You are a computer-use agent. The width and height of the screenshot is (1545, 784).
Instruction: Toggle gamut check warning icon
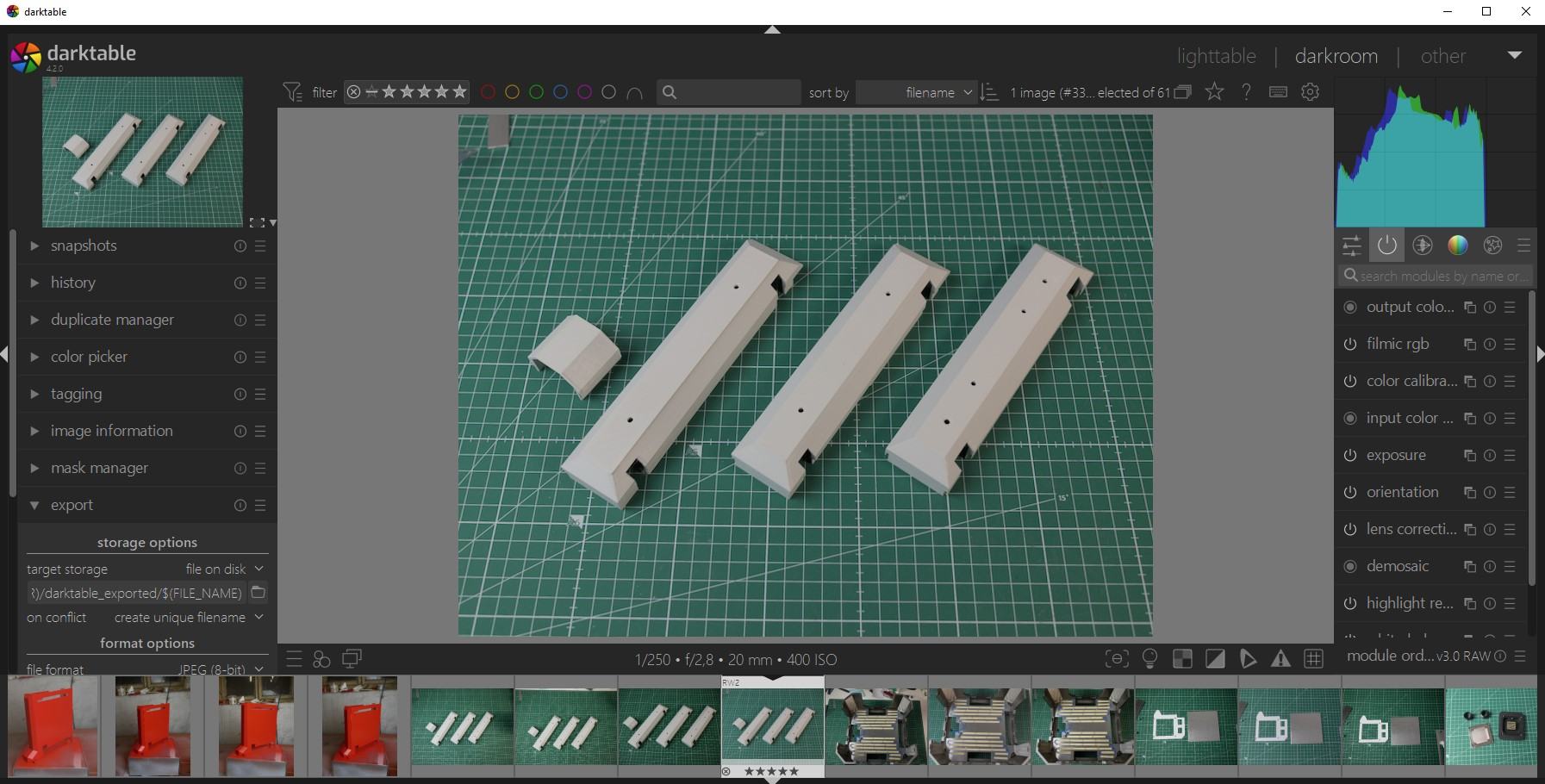point(1280,659)
